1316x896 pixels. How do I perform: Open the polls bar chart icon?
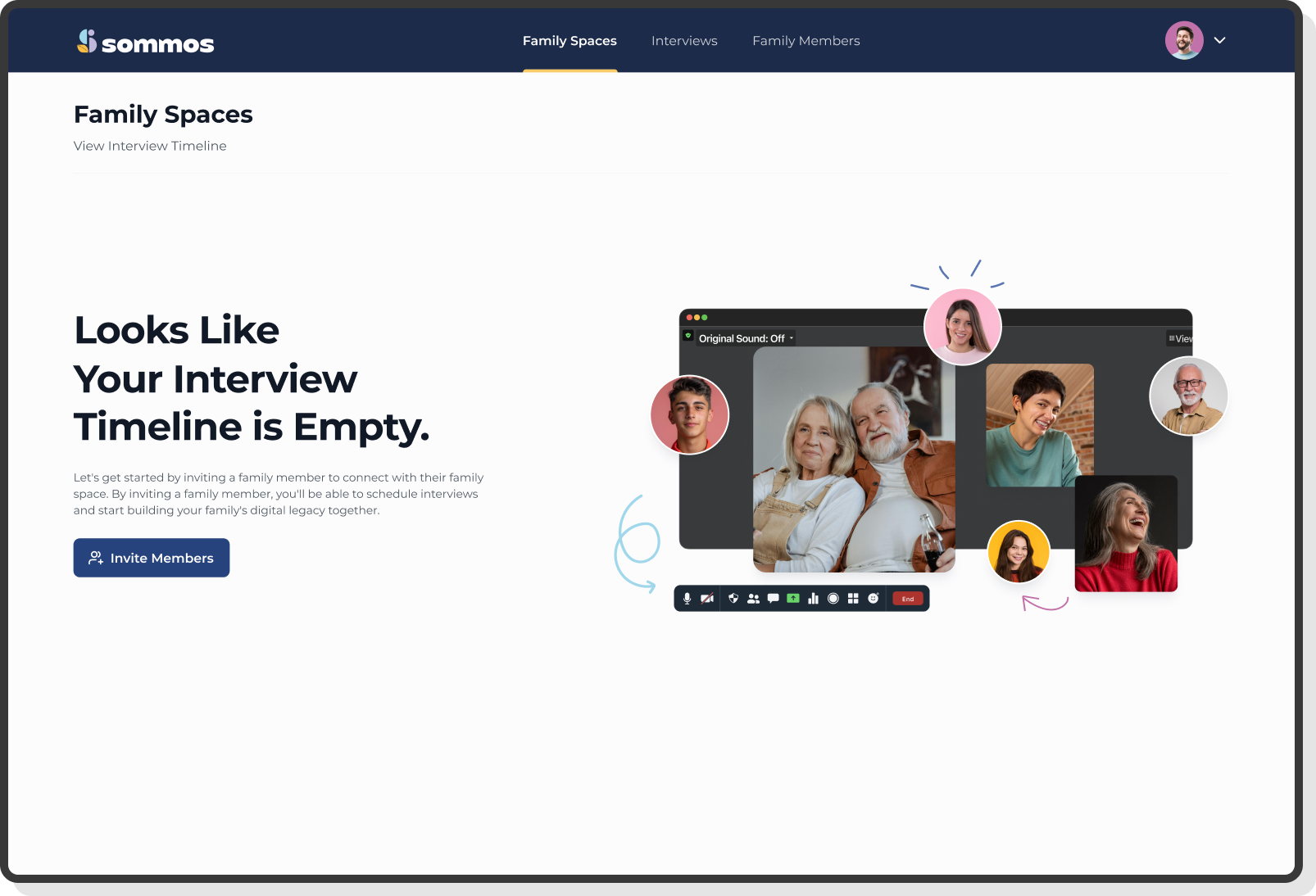coord(813,599)
